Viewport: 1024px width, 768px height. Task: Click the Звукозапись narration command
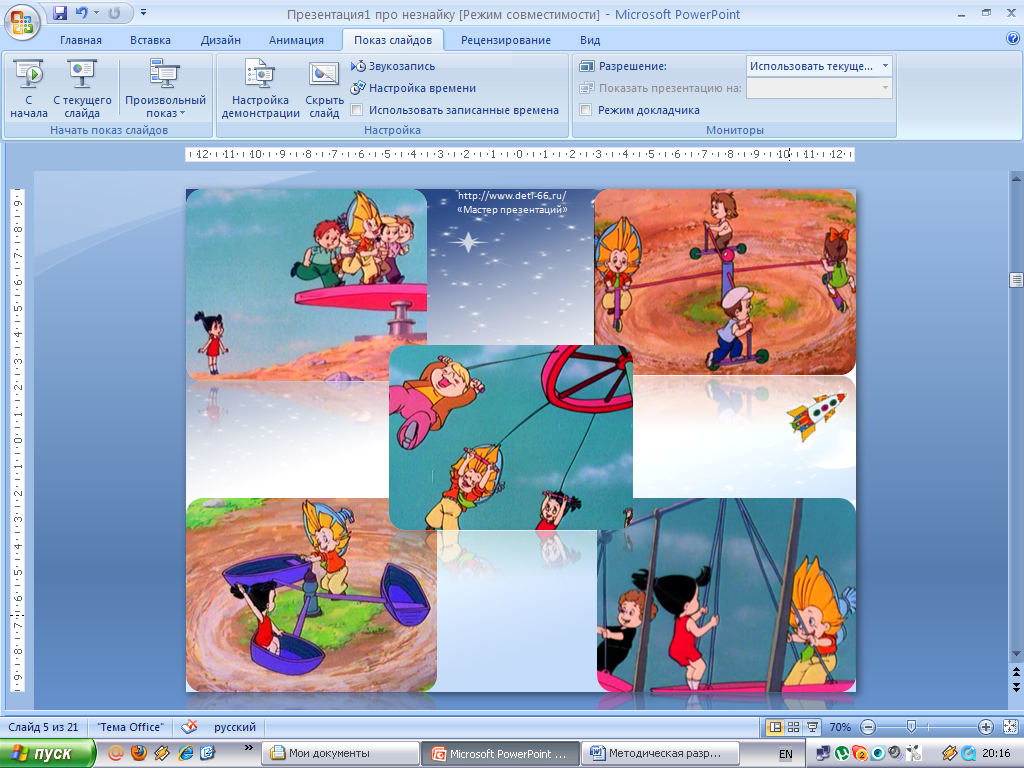point(393,66)
